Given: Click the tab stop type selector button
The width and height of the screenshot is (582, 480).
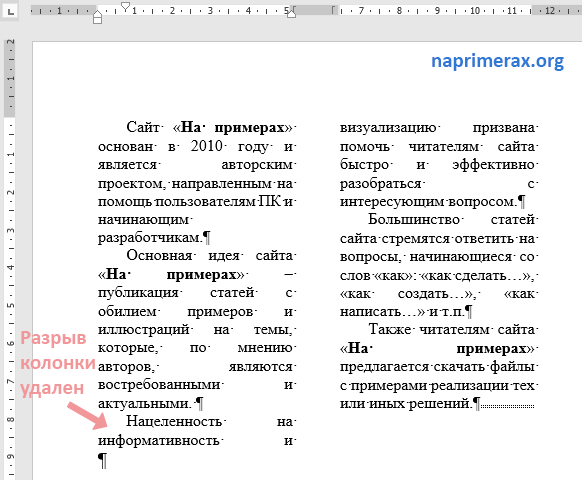Looking at the screenshot, I should pos(11,11).
